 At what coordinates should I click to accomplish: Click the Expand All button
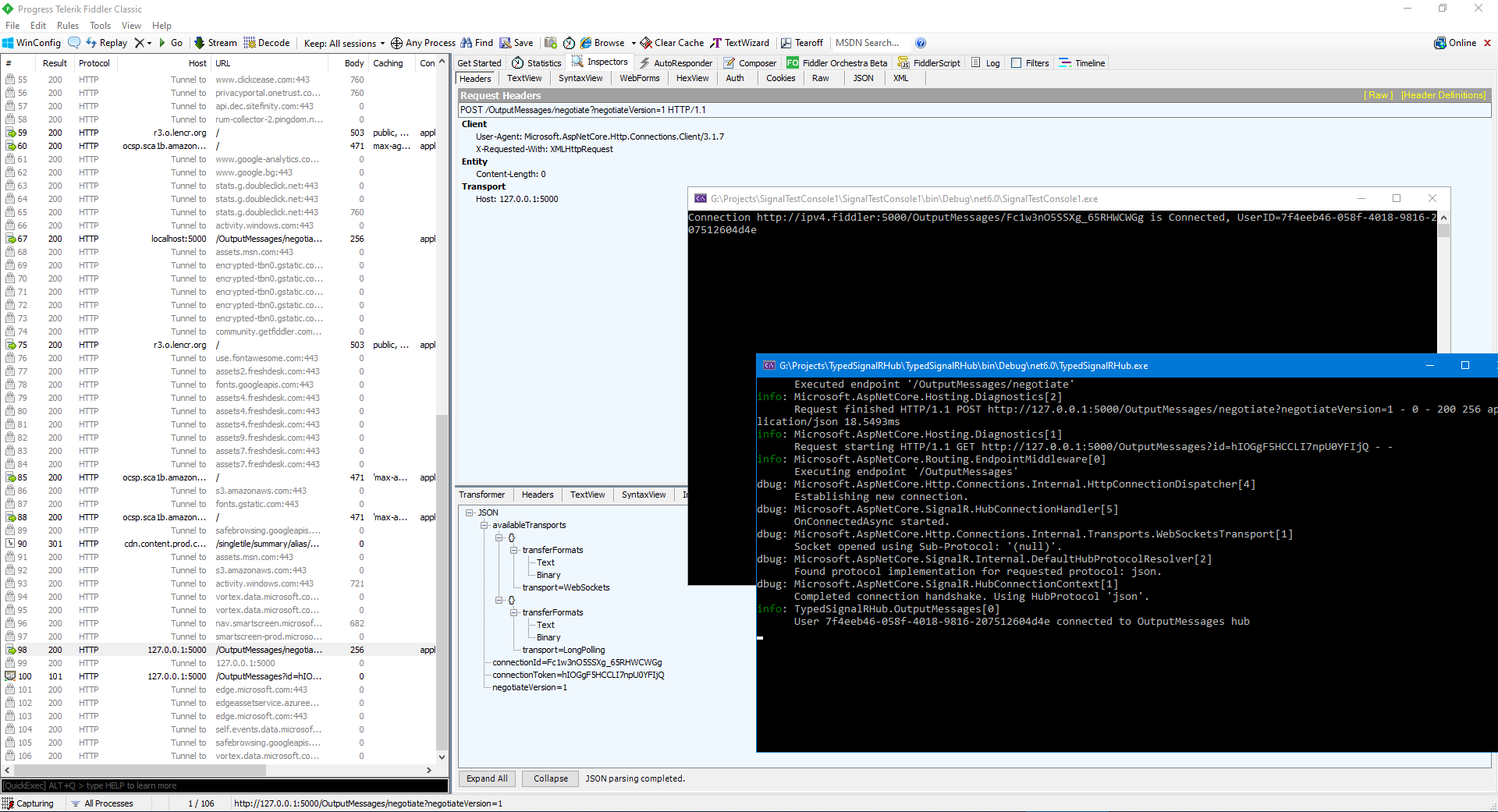(486, 778)
